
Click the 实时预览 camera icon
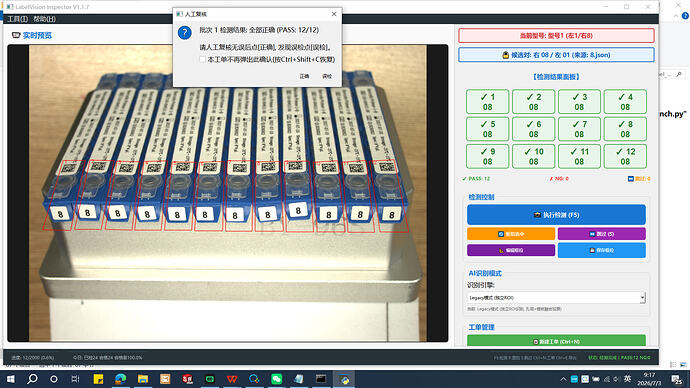coord(16,35)
